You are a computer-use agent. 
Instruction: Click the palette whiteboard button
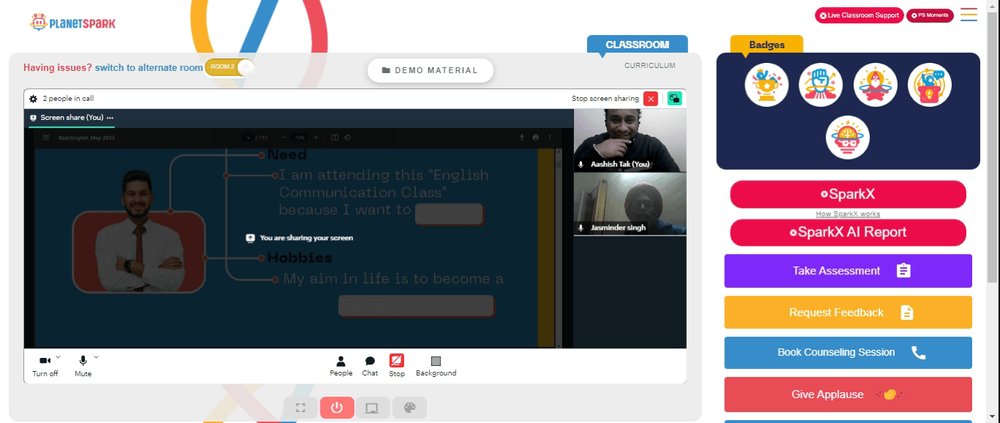(409, 408)
